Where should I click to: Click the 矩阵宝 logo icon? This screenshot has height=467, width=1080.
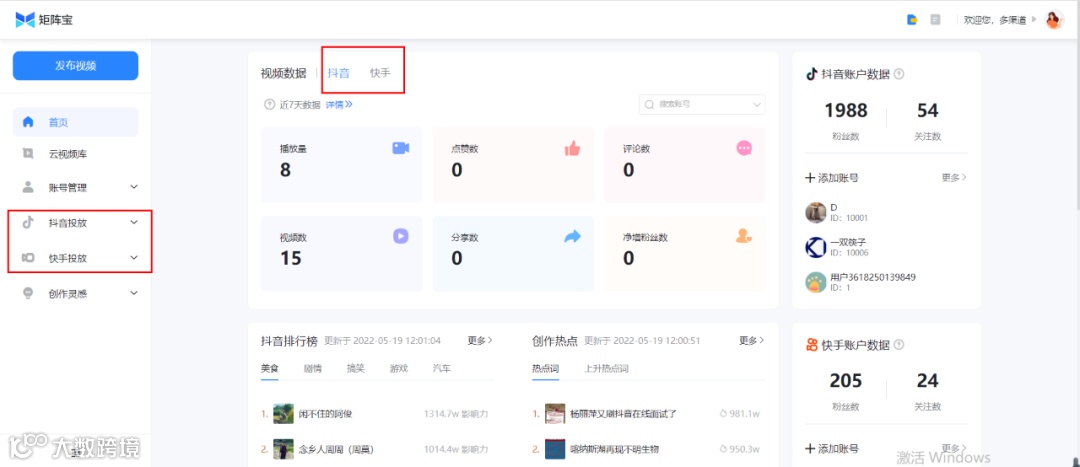click(25, 20)
